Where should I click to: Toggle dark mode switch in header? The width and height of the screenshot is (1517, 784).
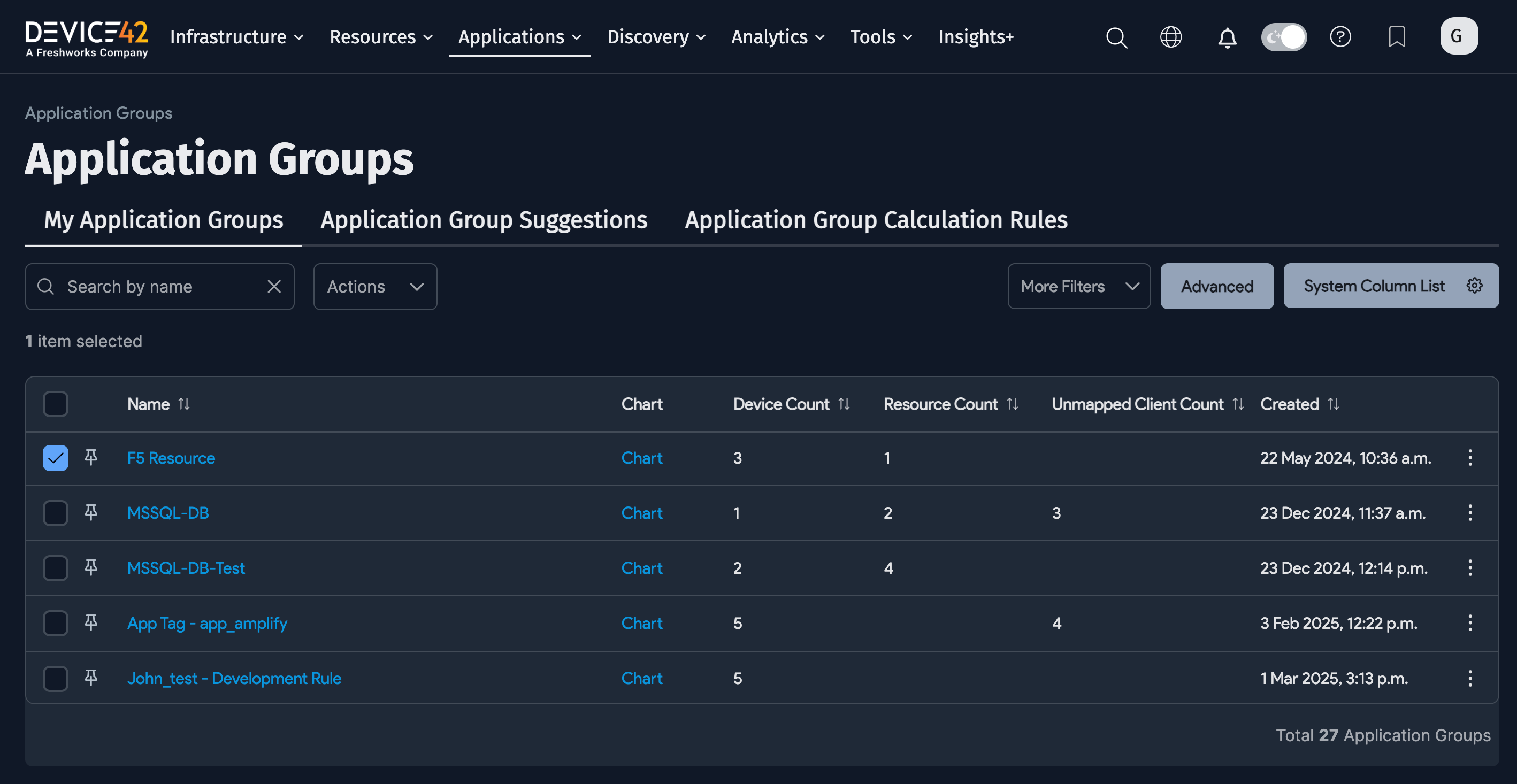[x=1284, y=36]
